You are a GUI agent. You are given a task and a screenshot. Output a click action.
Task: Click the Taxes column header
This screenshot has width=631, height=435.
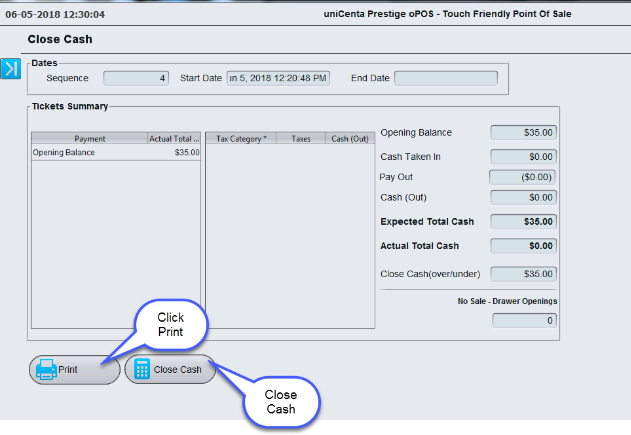(x=301, y=138)
